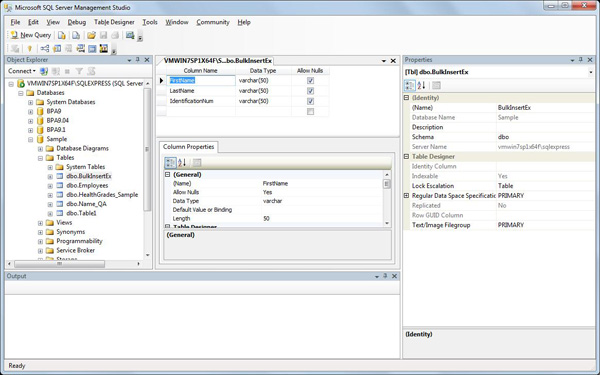Click the Object Explorer refresh icon

[x=91, y=71]
